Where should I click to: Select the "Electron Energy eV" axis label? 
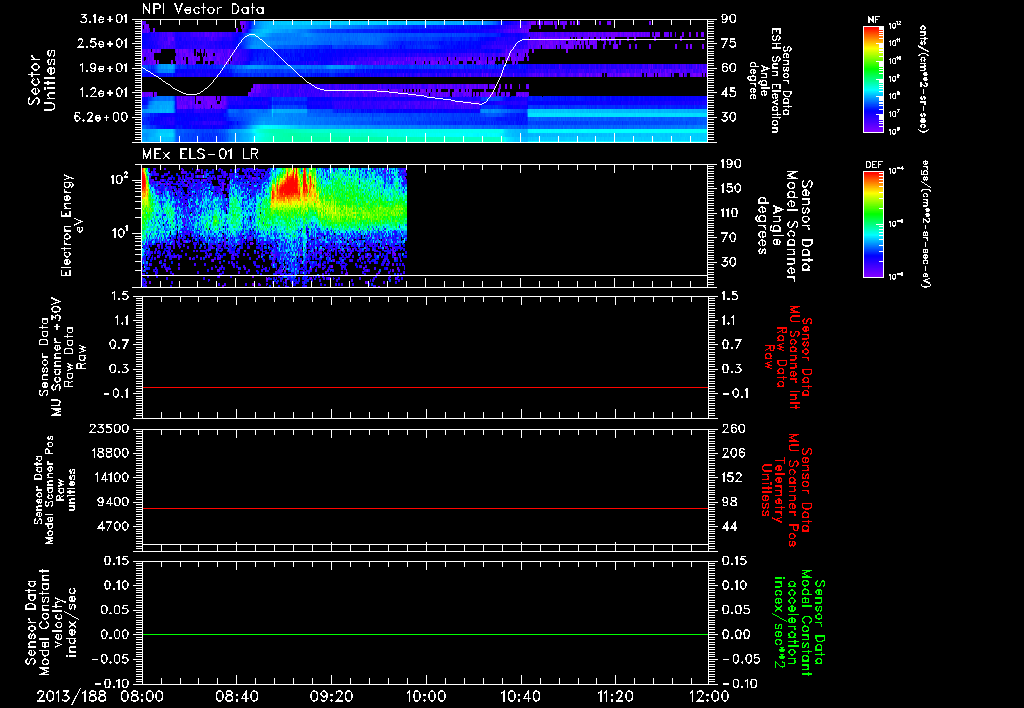click(x=74, y=225)
